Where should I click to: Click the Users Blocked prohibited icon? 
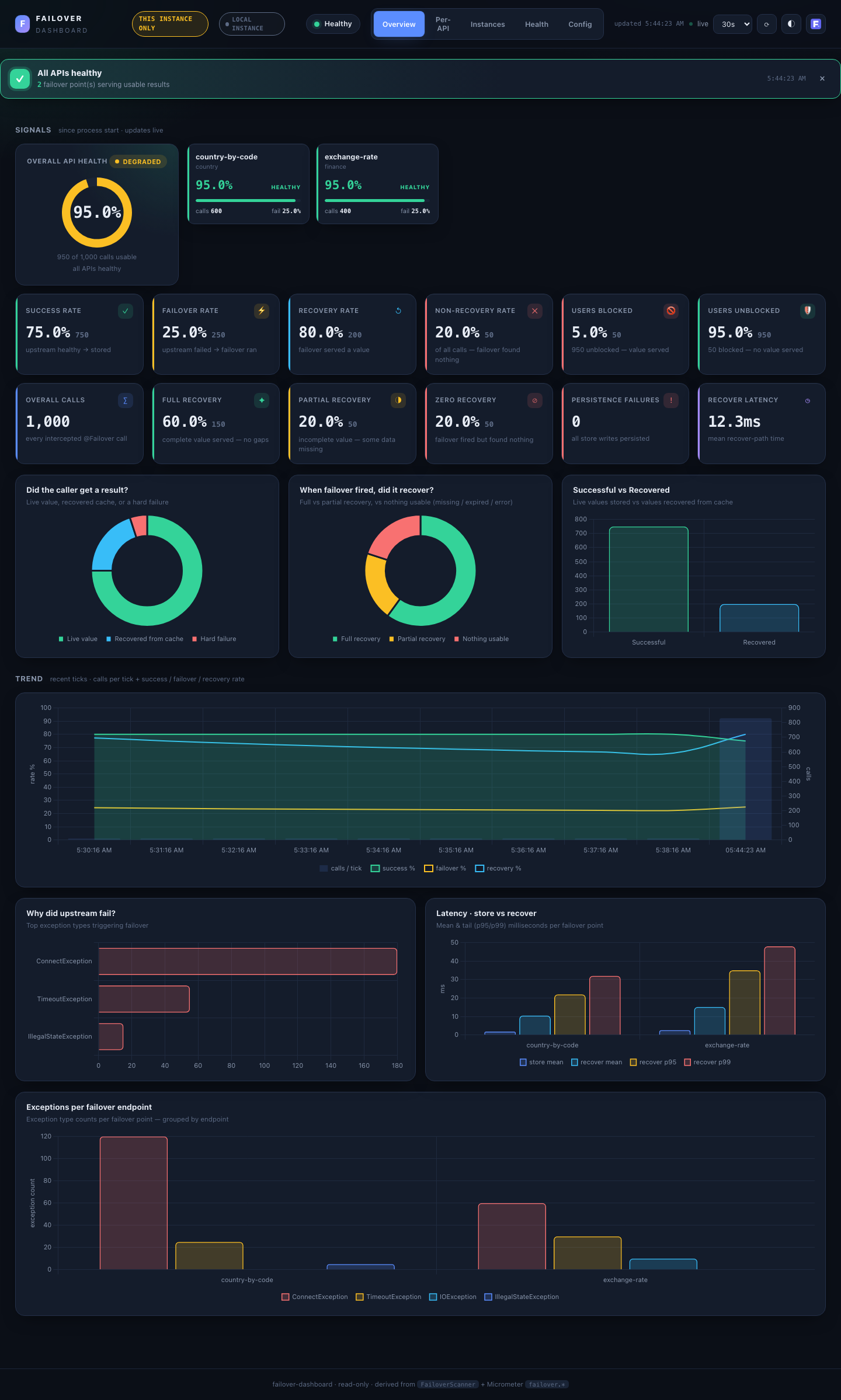(x=671, y=311)
